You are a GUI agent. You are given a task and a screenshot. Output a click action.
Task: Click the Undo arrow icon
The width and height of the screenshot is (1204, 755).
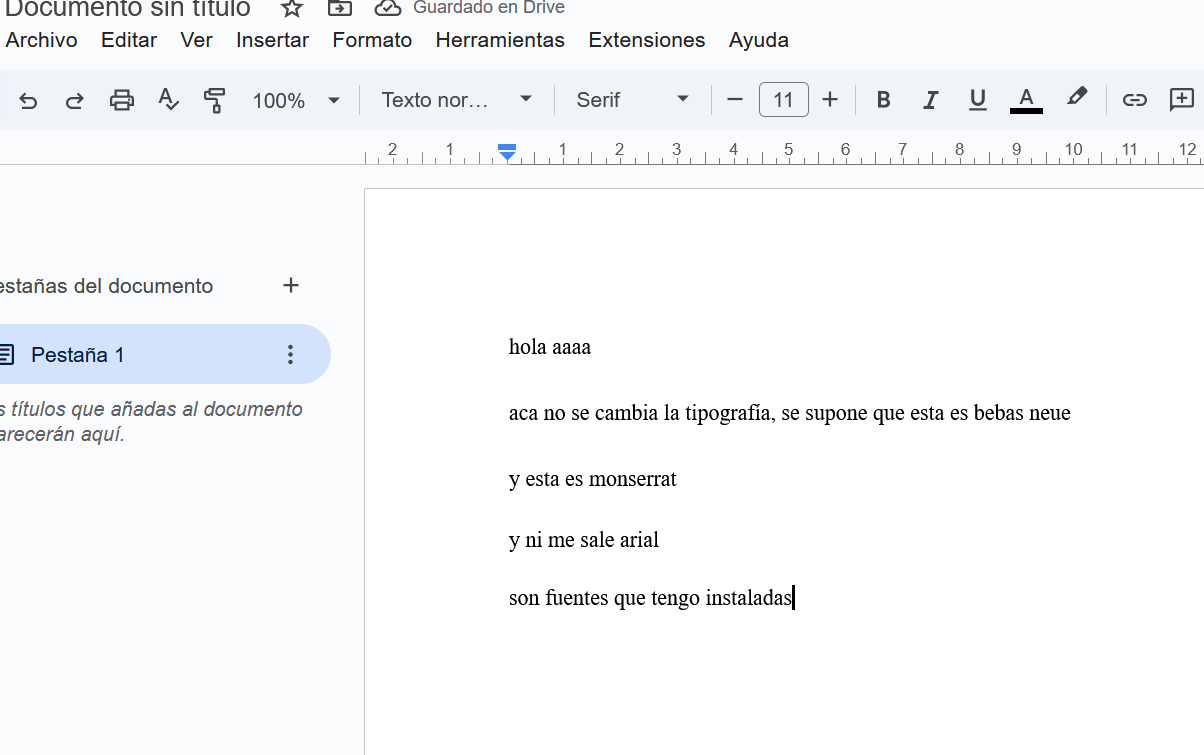tap(28, 100)
